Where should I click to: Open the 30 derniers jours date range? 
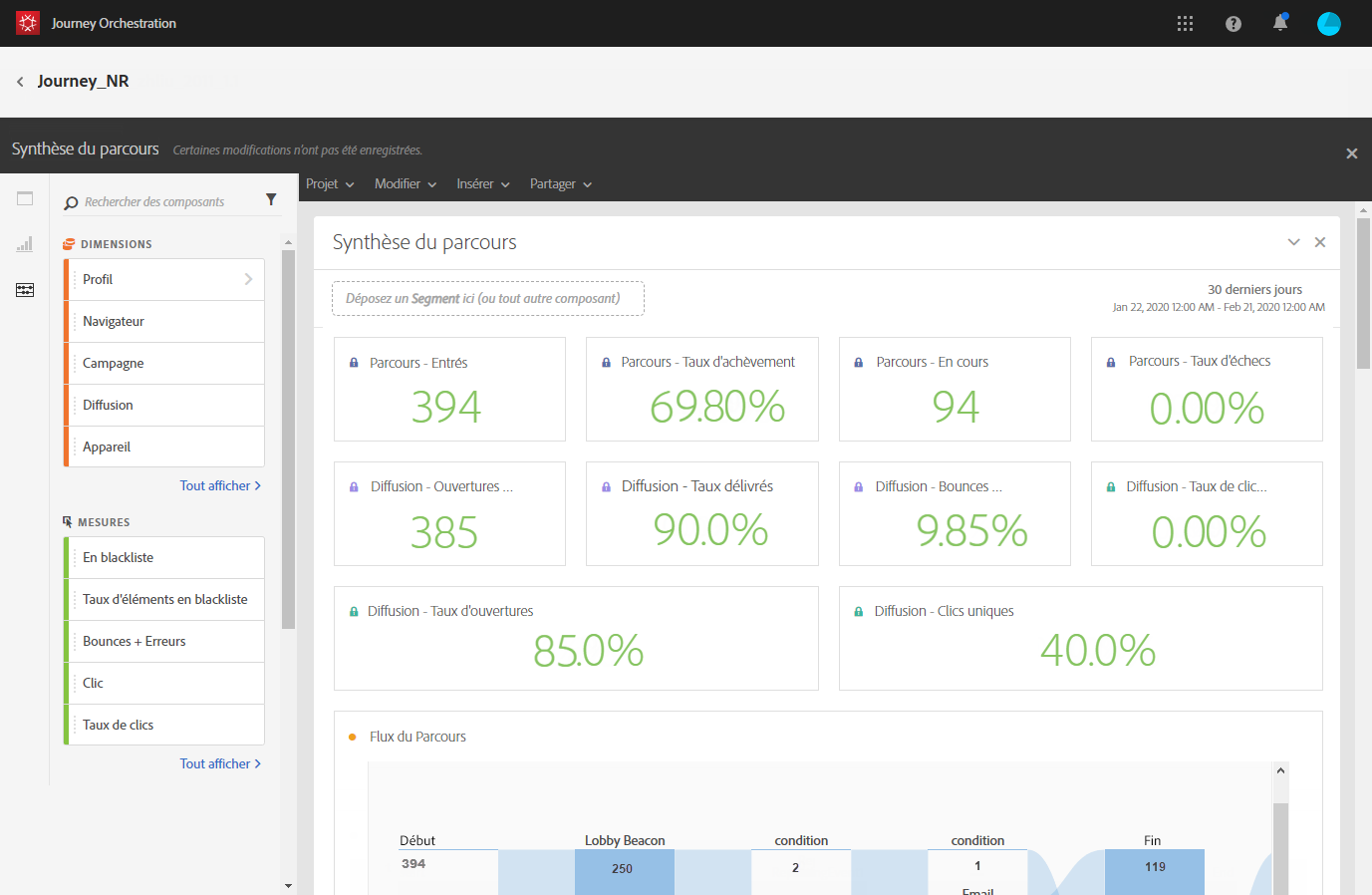[1219, 298]
